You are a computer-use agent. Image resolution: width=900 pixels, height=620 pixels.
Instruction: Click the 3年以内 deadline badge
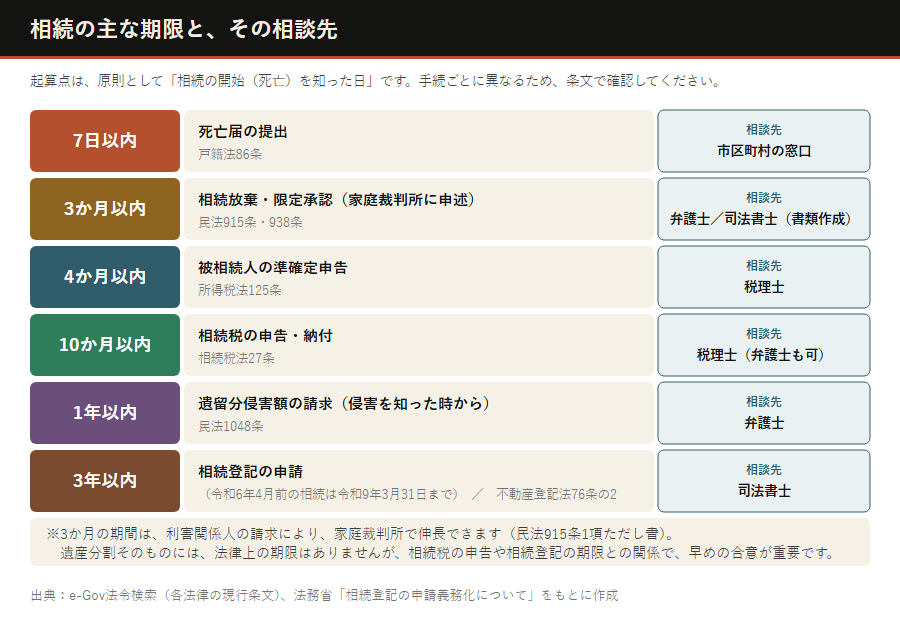click(x=105, y=481)
